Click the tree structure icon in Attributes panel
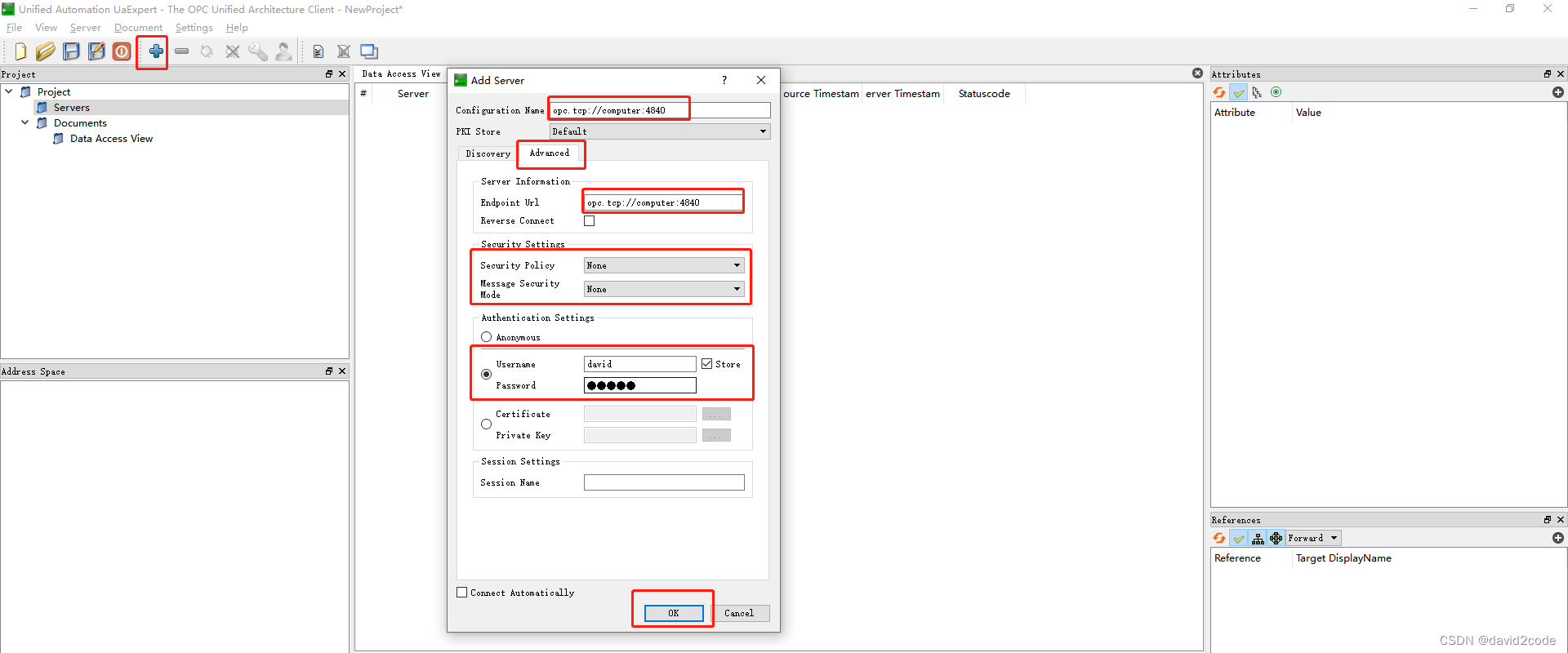 point(1257,92)
